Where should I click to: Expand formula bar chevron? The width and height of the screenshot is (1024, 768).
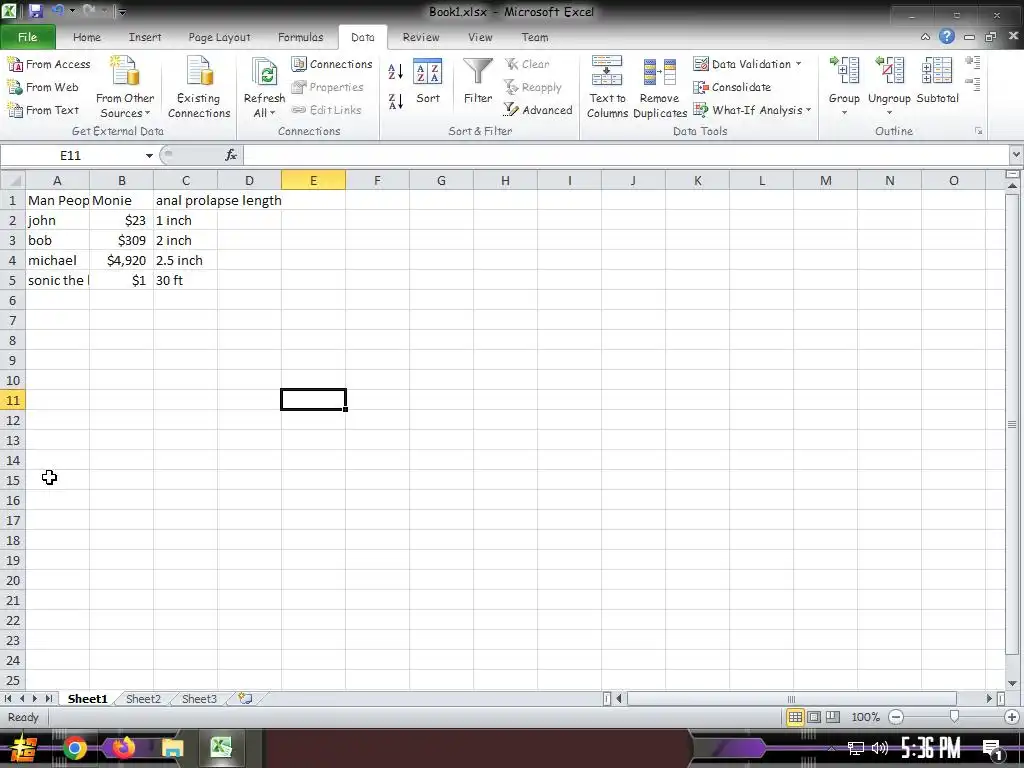(1016, 155)
